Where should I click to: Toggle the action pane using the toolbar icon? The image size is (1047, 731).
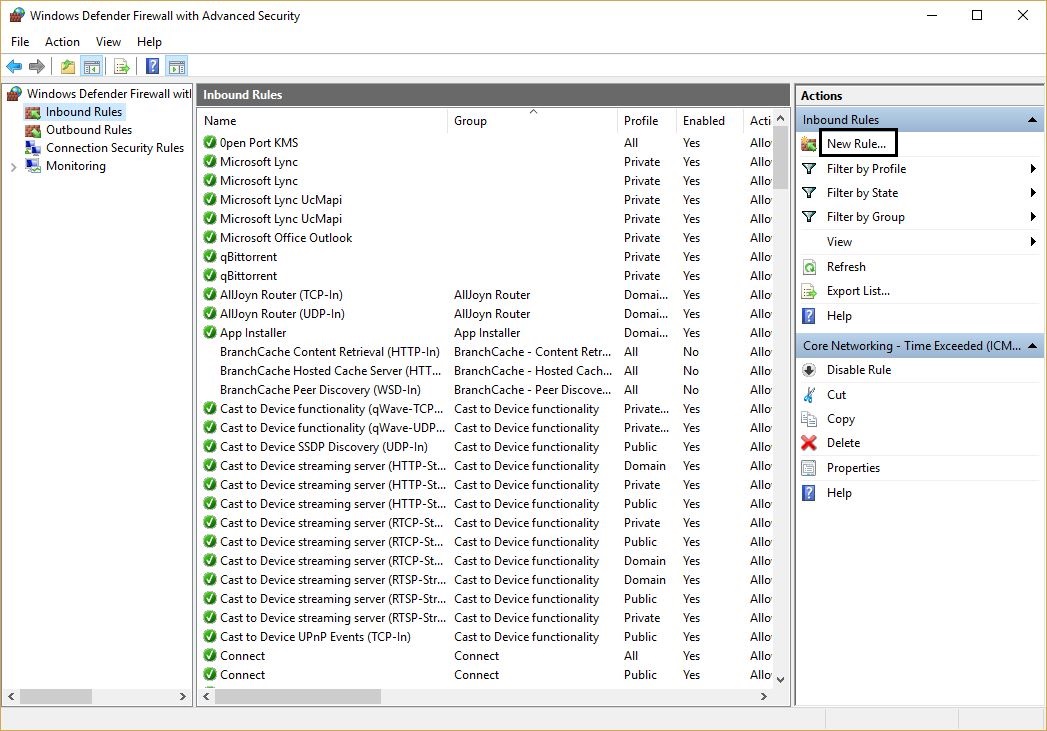click(x=176, y=66)
